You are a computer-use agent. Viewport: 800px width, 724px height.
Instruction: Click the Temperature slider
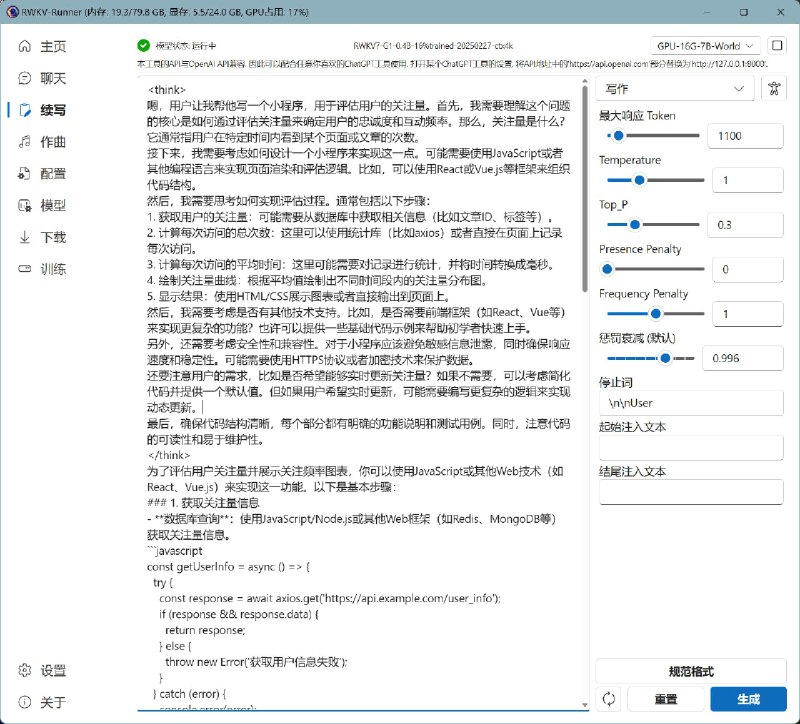tap(655, 180)
